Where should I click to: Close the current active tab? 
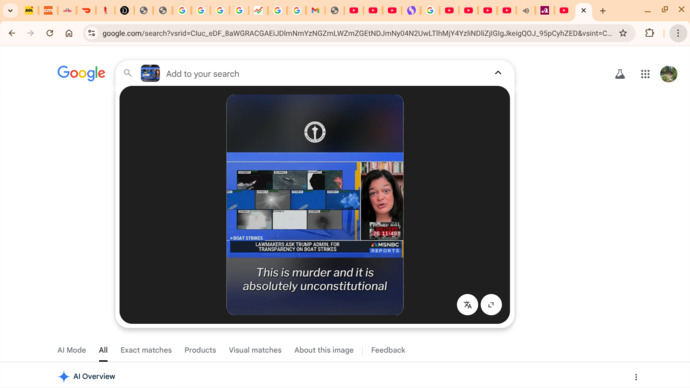(x=584, y=11)
